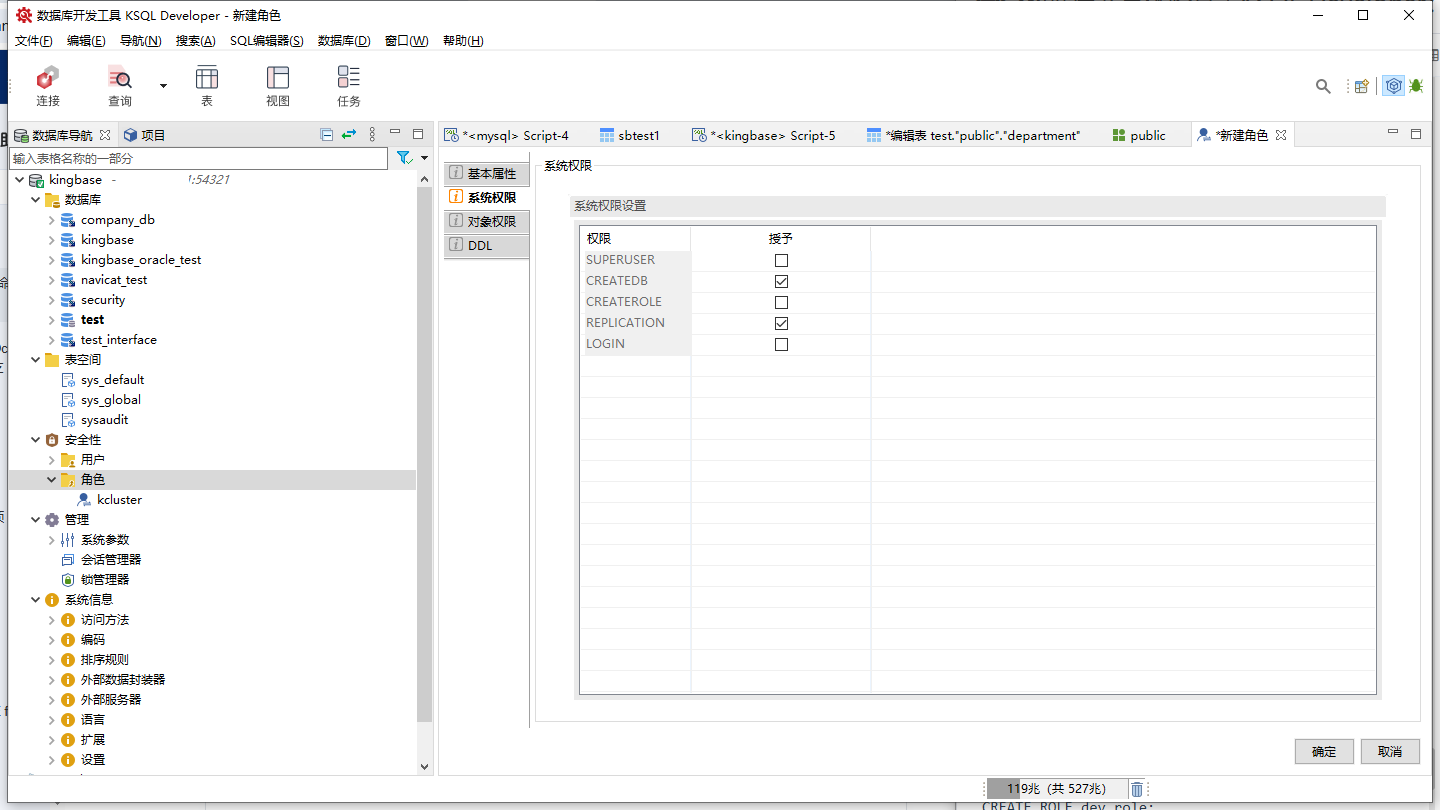This screenshot has height=810, width=1440.
Task: Expand the 用户 folder
Action: coord(51,460)
